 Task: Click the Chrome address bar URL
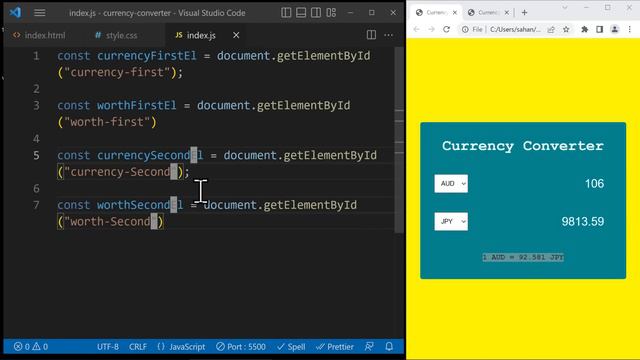[x=516, y=29]
